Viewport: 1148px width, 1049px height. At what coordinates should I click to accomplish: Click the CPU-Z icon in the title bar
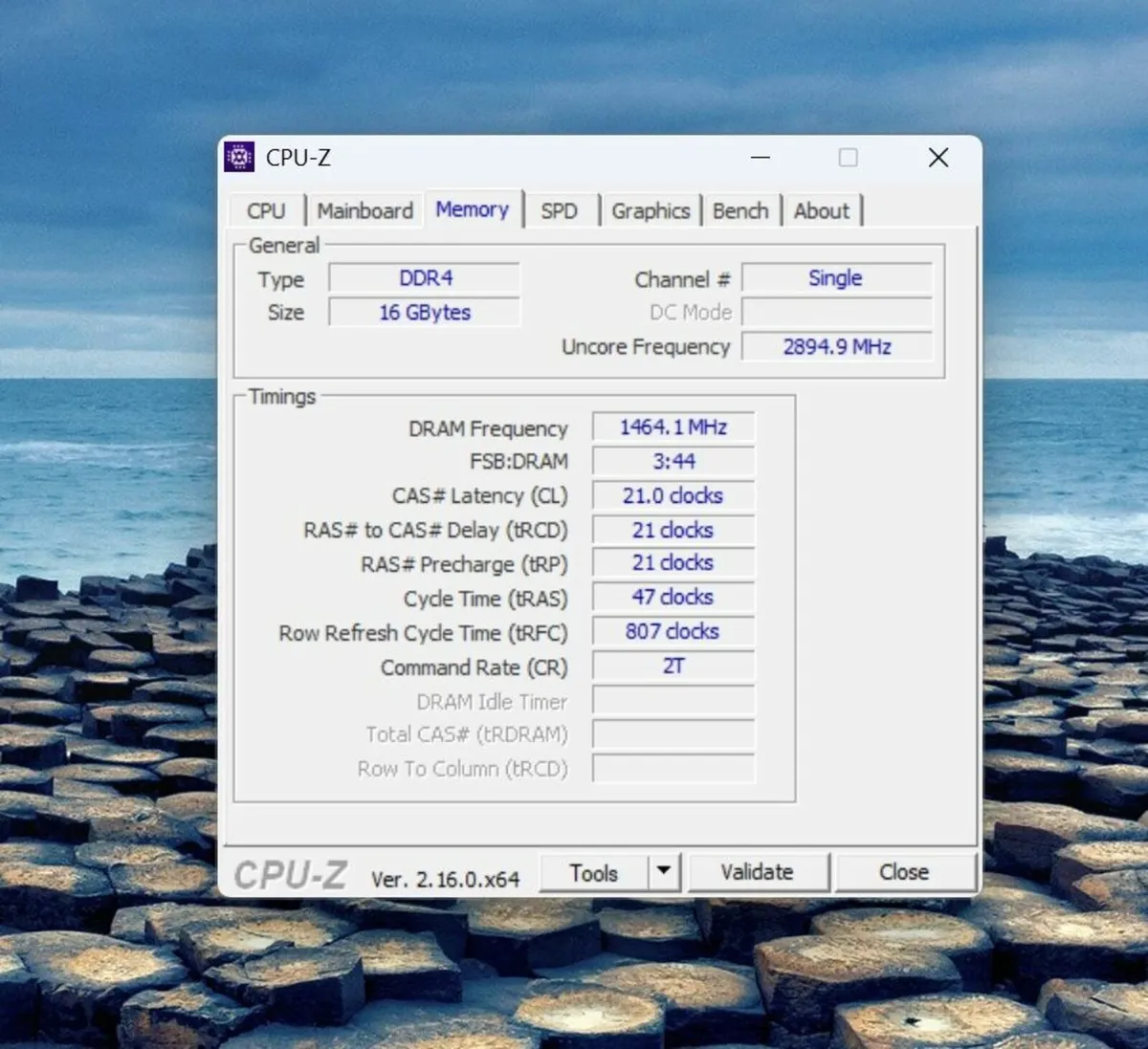click(x=239, y=157)
